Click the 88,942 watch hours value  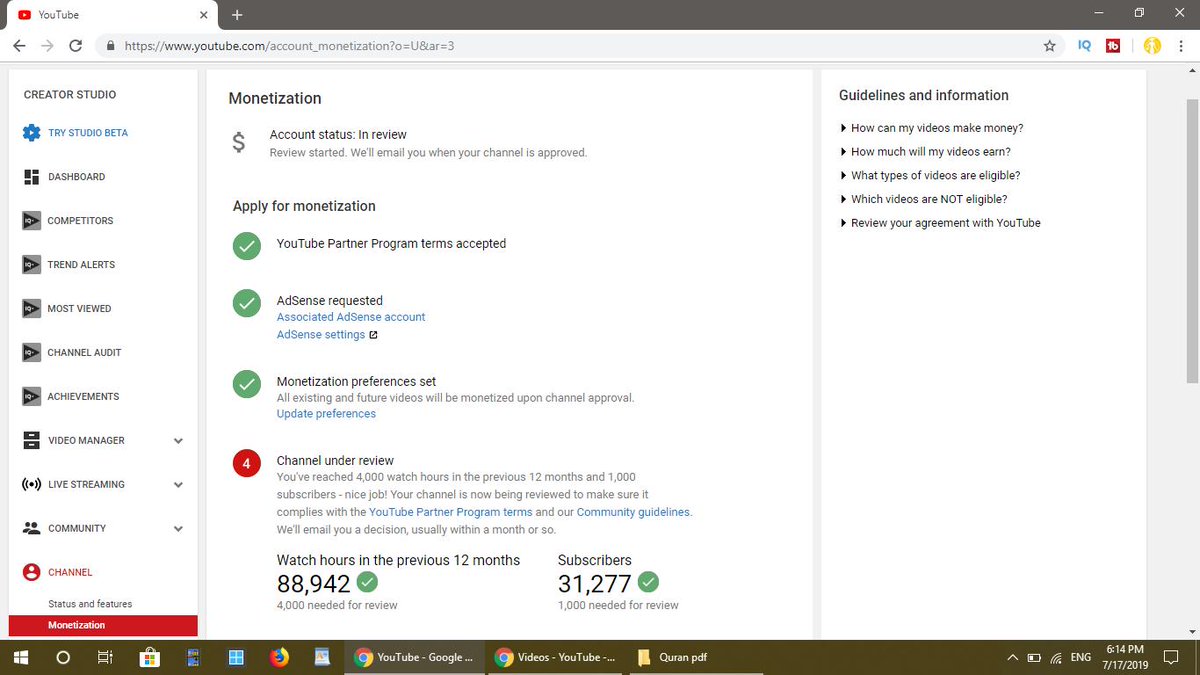(314, 584)
